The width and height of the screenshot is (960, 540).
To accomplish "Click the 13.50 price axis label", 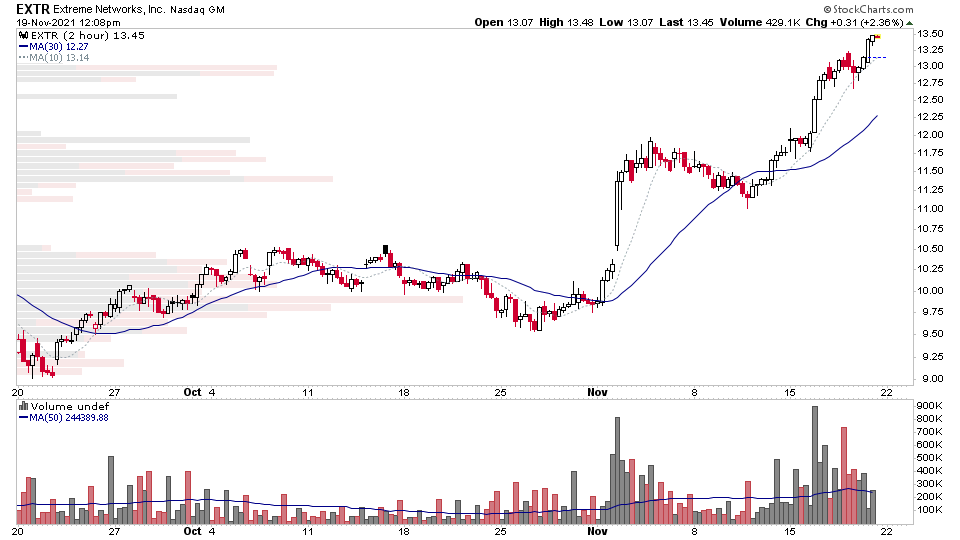I will (929, 34).
